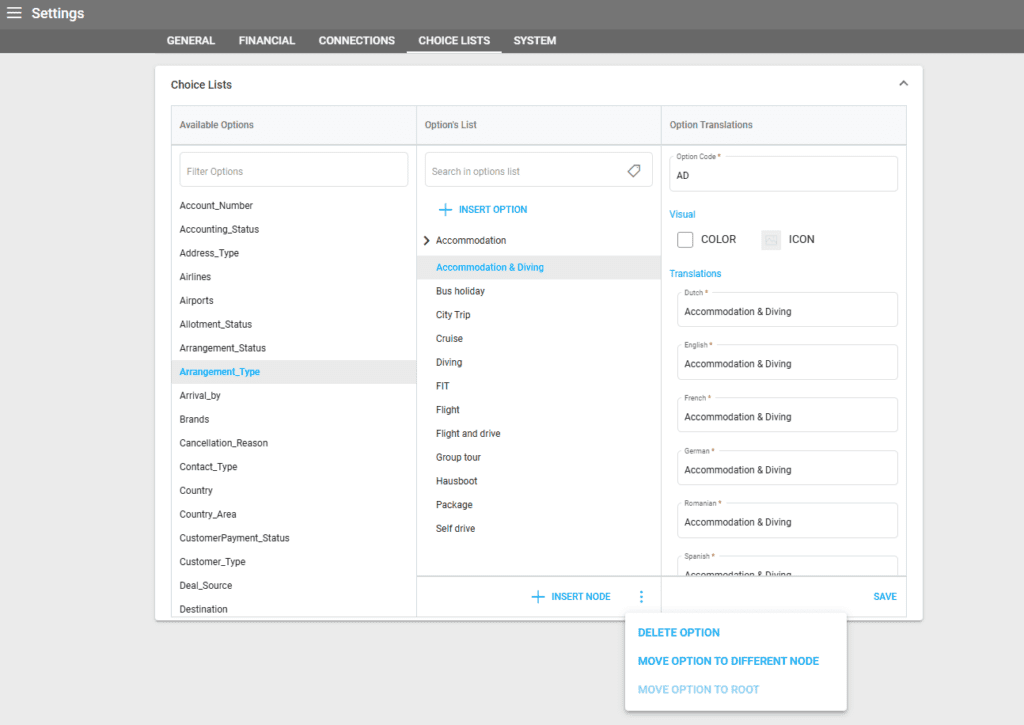Edit the German translation field
The height and width of the screenshot is (725, 1024).
click(x=787, y=470)
